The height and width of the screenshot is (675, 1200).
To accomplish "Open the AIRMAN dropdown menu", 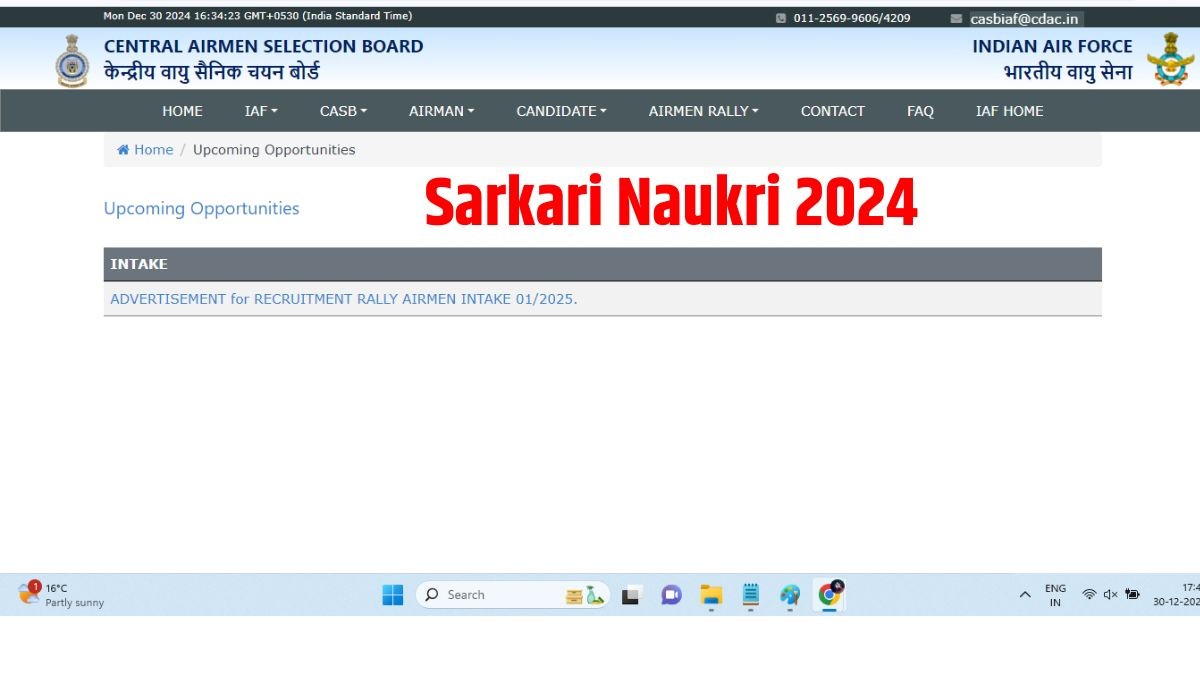I will click(441, 111).
